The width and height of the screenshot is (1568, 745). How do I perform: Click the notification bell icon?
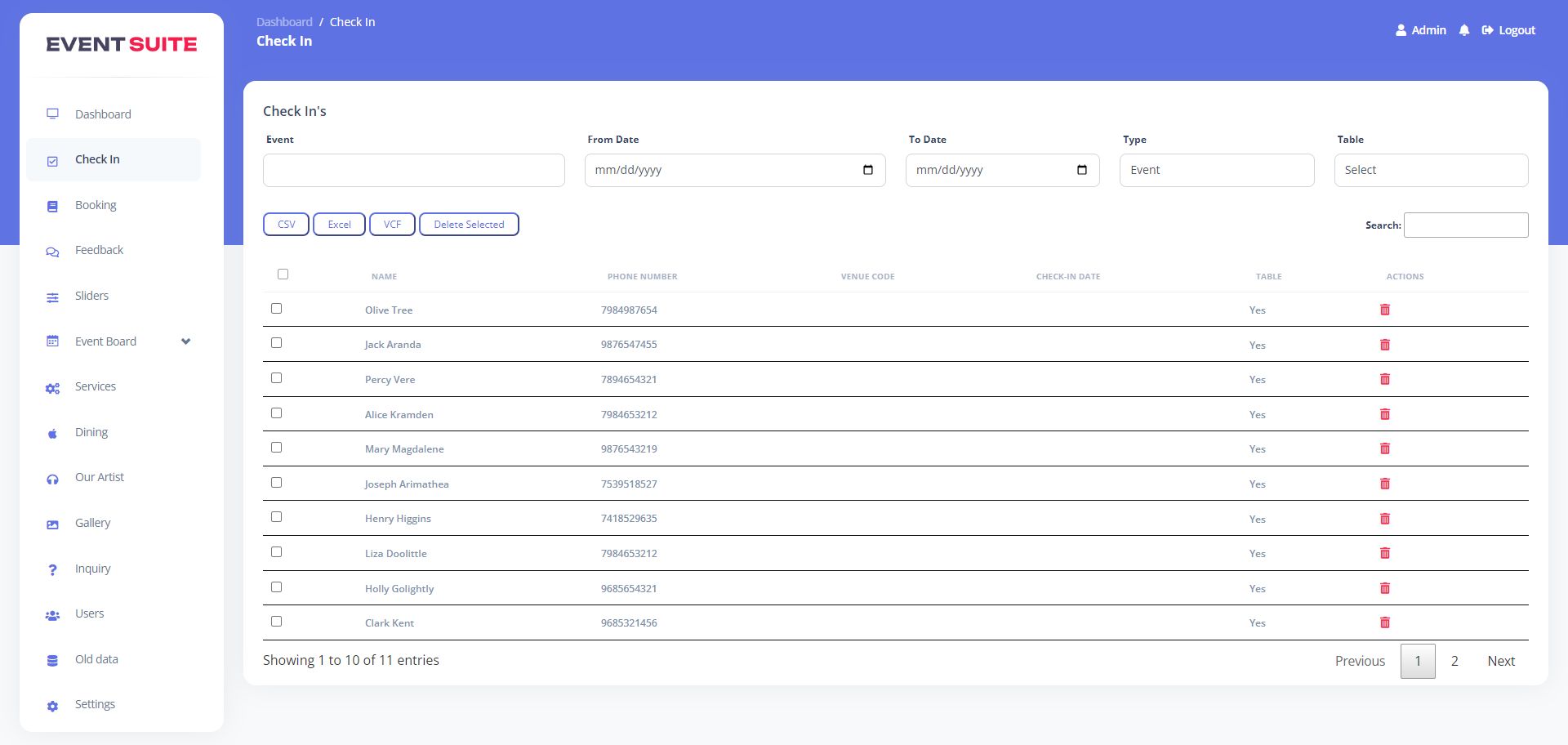tap(1464, 30)
